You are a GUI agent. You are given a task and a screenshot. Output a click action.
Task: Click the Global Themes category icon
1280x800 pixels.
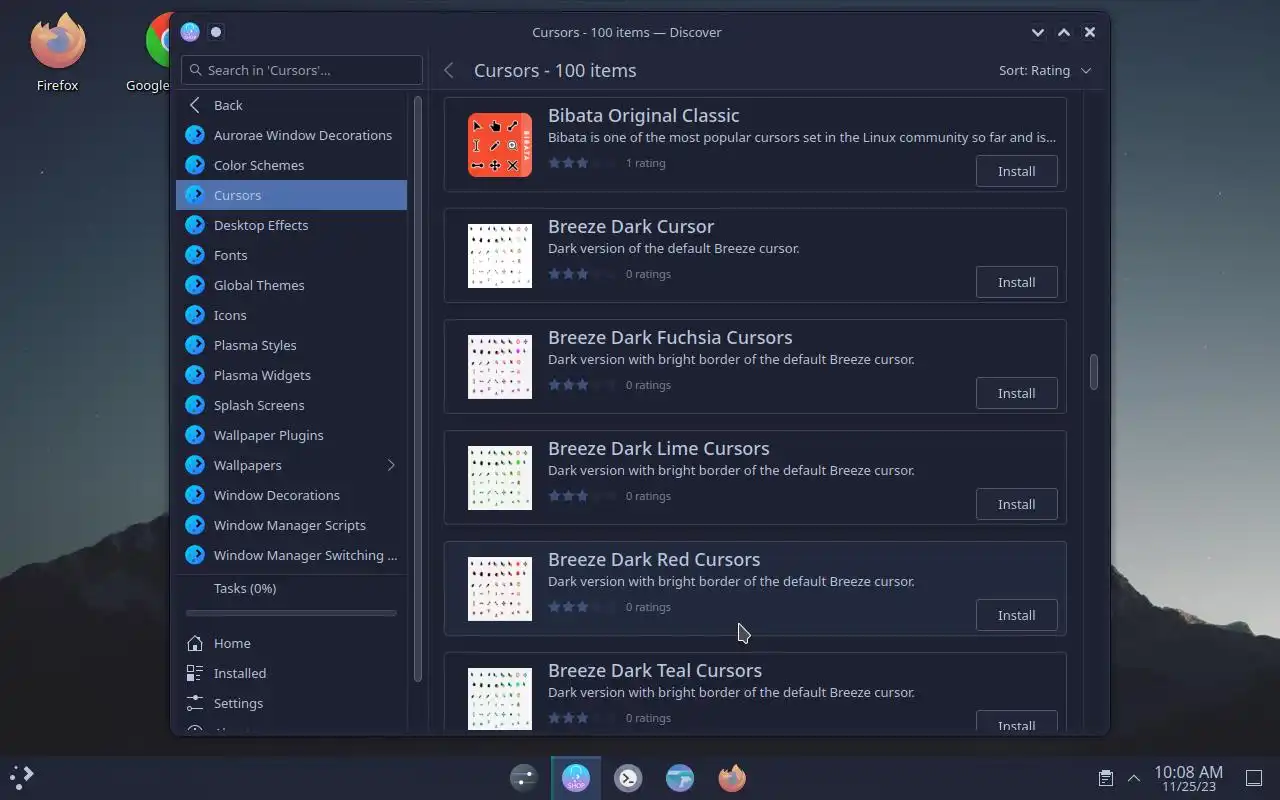[195, 285]
